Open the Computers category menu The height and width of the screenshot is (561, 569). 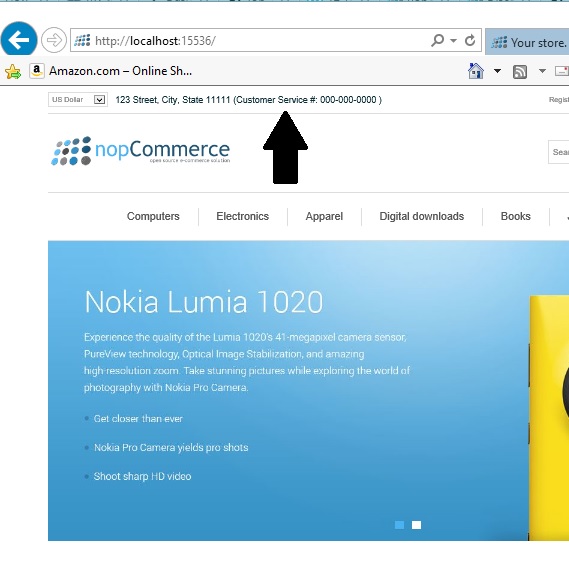click(153, 216)
